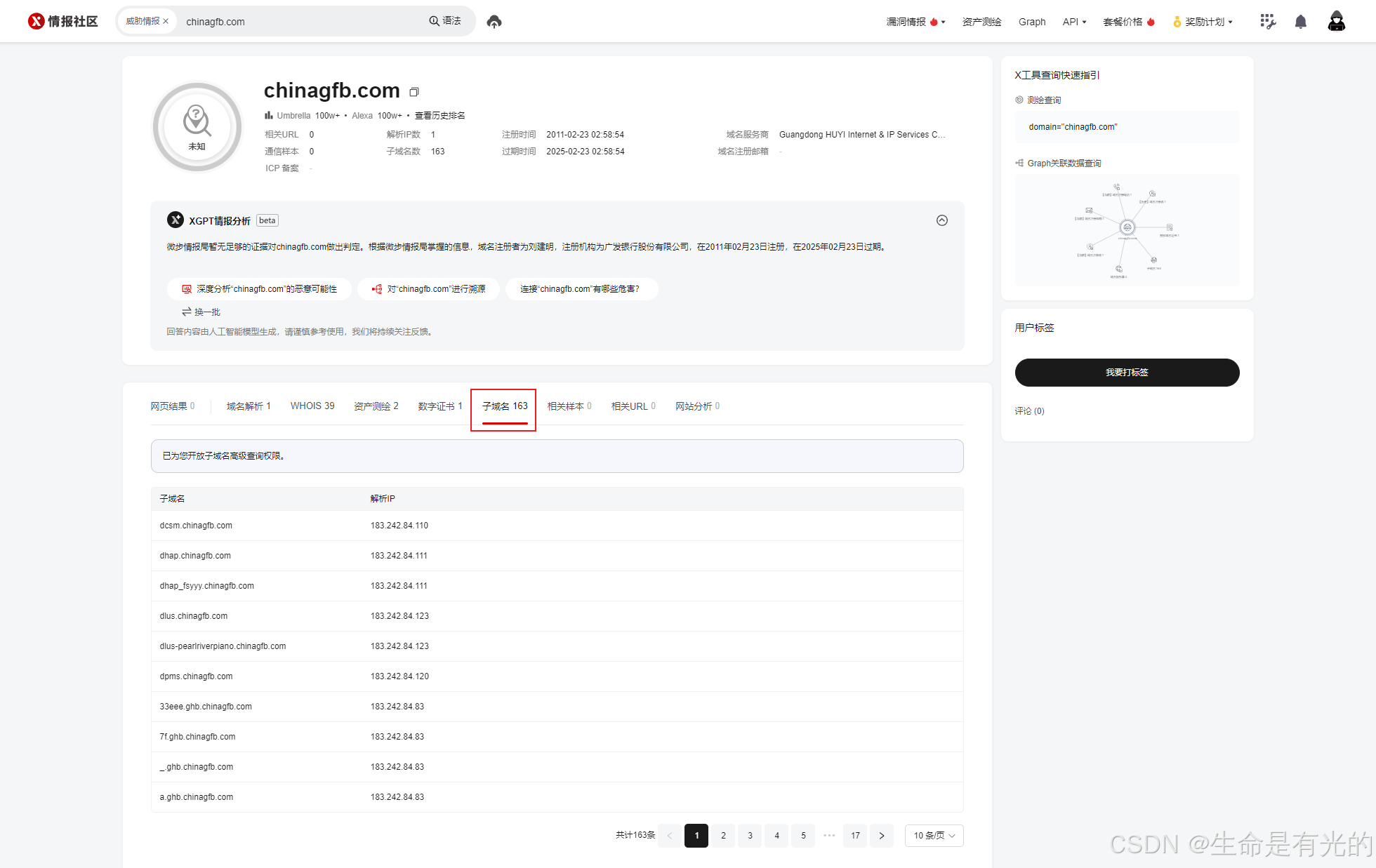Open the 10 条/页 page size dropdown
Screen dimensions: 1376x868
(934, 835)
